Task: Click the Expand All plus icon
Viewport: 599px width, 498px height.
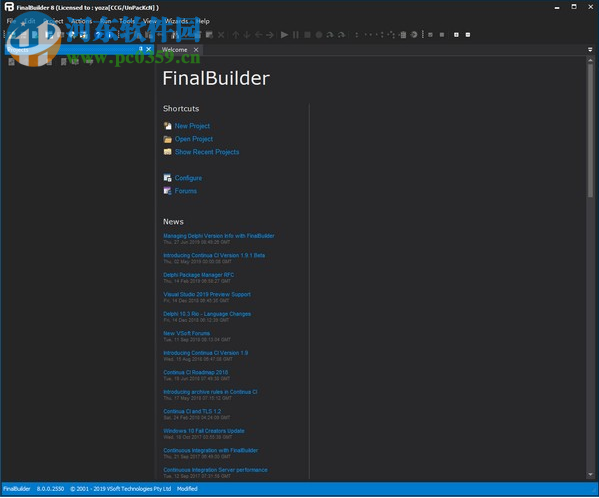Action: click(456, 35)
